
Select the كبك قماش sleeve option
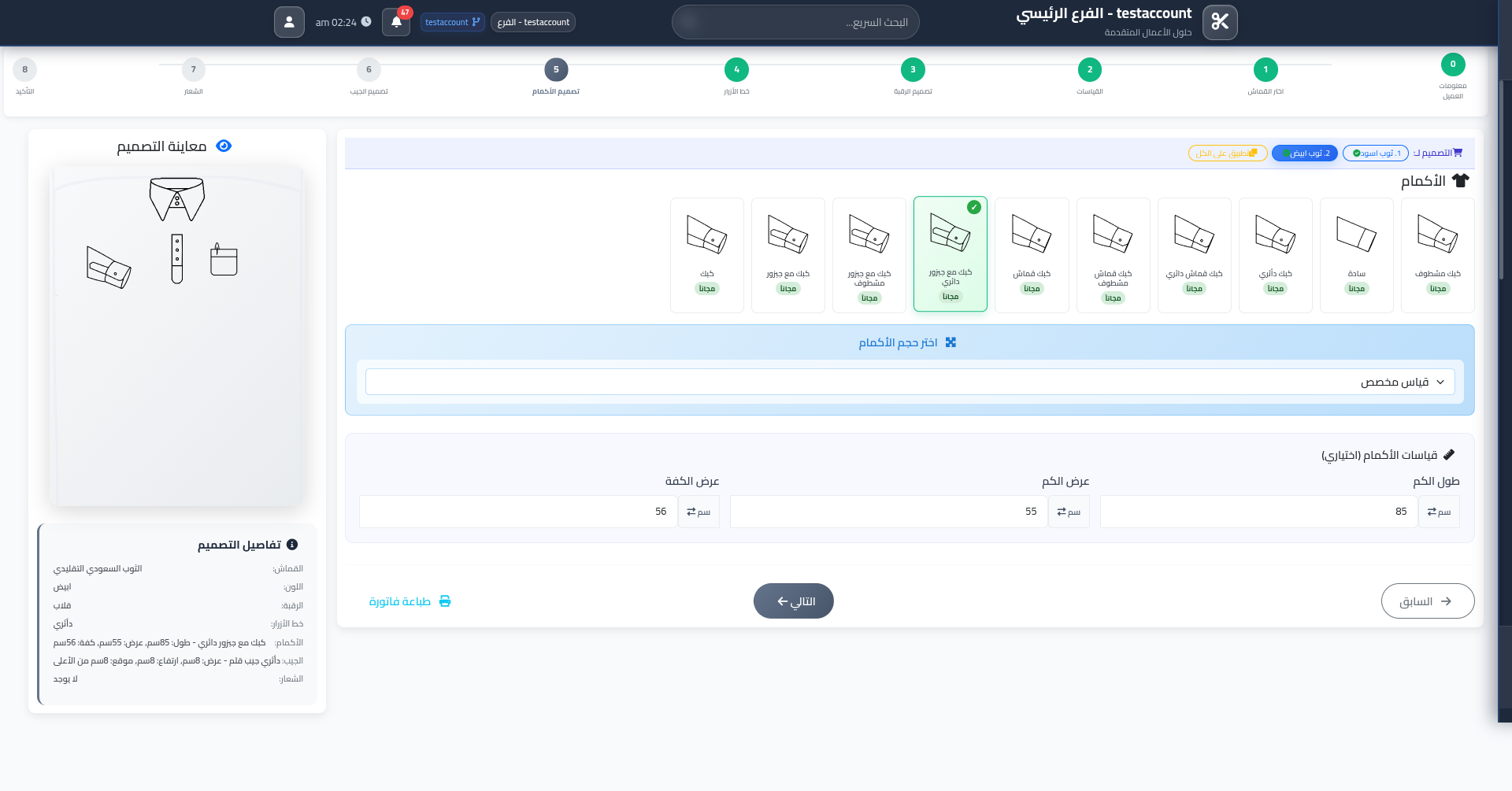(x=1032, y=254)
